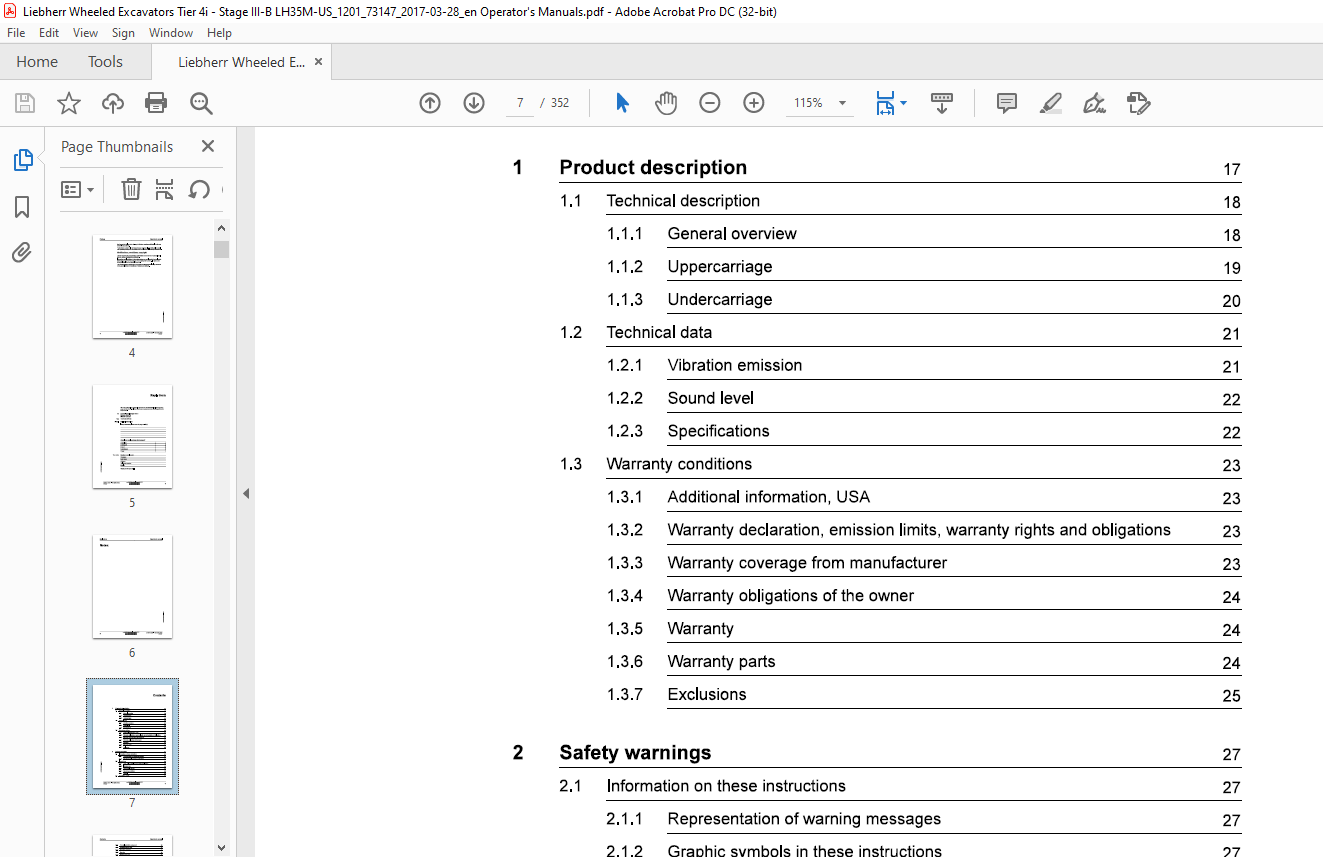
Task: Go to Specifications entry
Action: click(x=719, y=431)
